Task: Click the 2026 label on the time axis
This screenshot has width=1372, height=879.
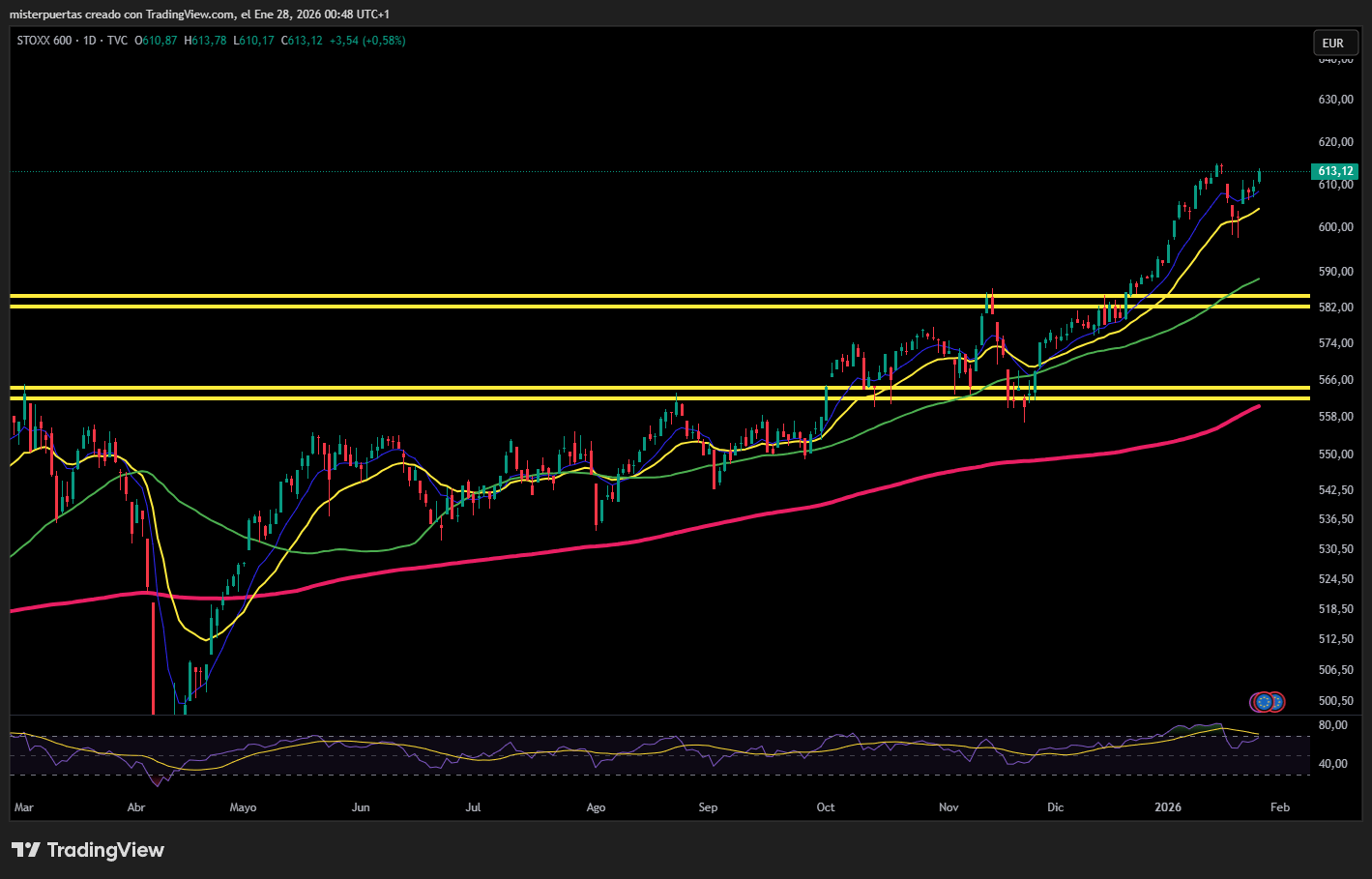Action: click(x=1168, y=807)
